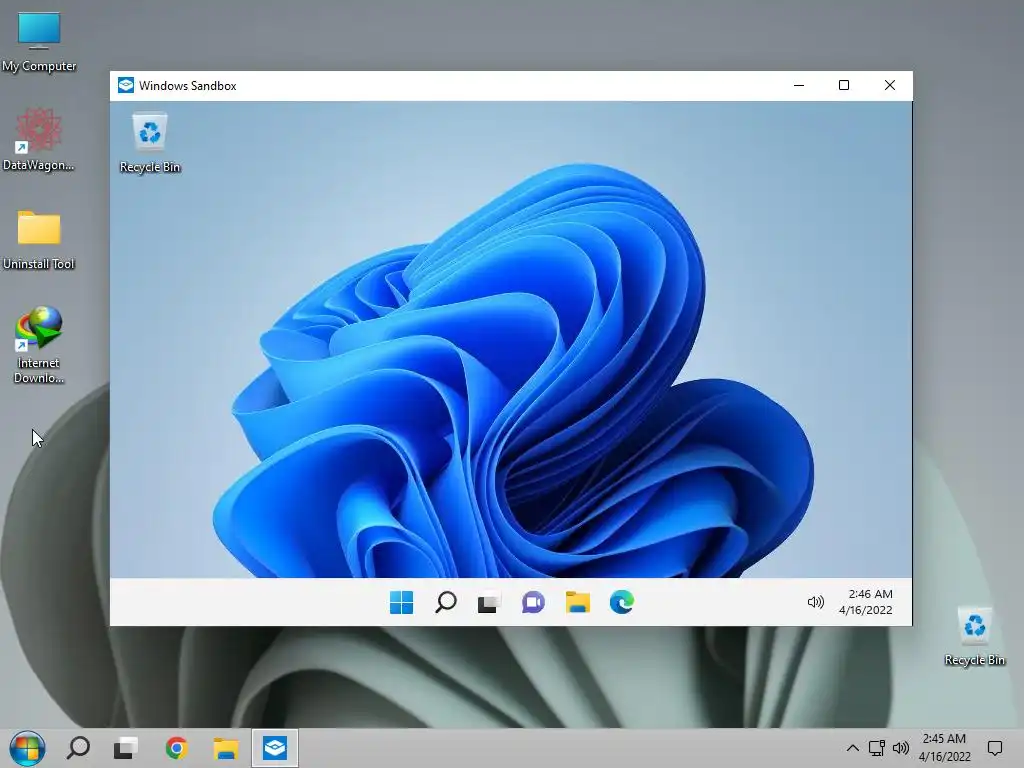Select the DataWagon desktop shortcut
Screen dimensions: 1024x768
click(x=39, y=140)
